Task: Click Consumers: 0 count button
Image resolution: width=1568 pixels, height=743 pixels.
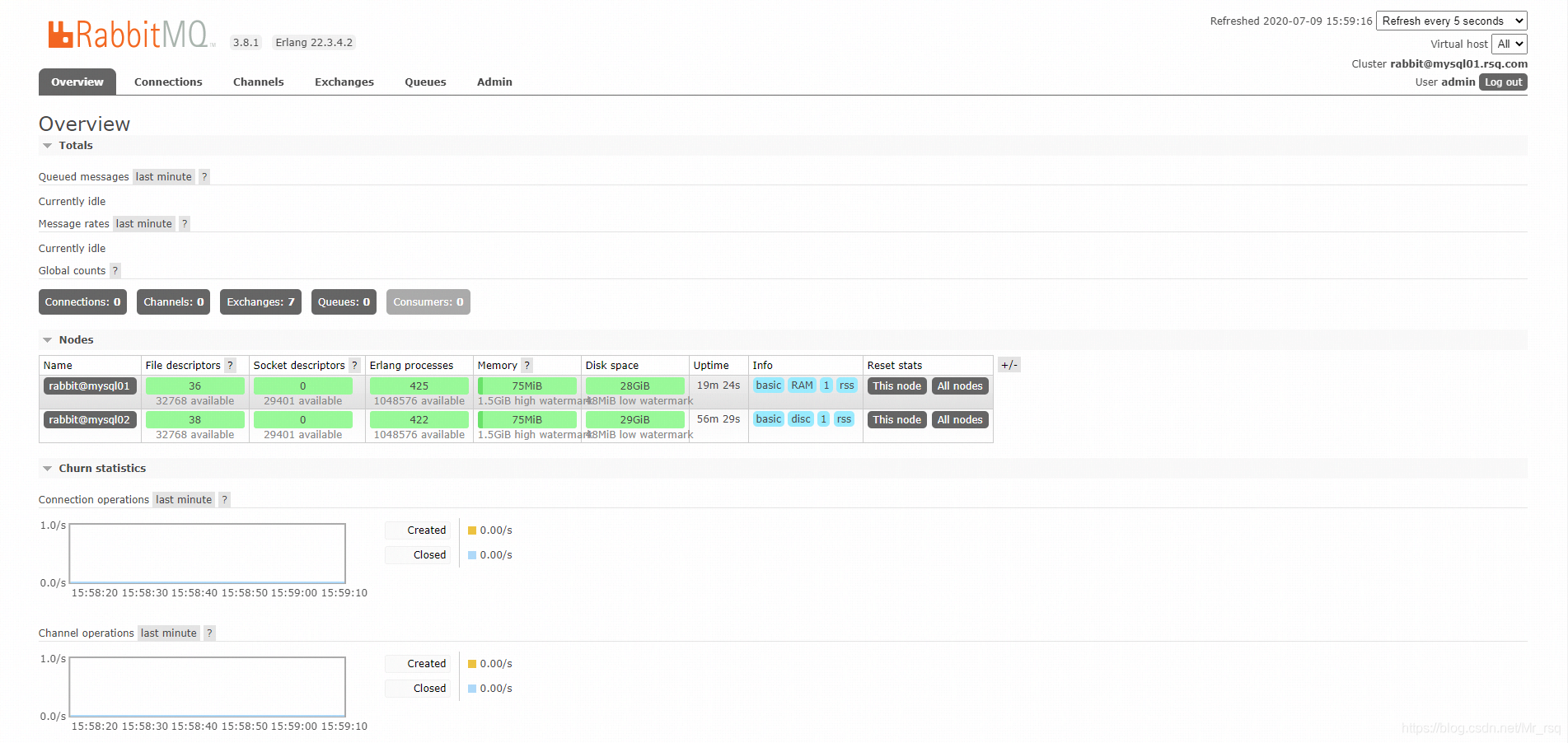Action: (428, 301)
